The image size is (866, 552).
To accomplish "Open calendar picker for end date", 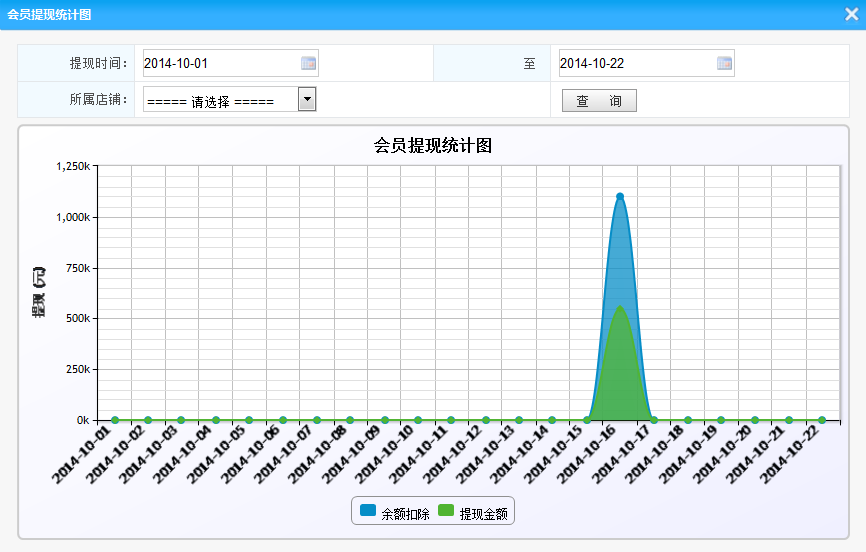I will click(725, 63).
